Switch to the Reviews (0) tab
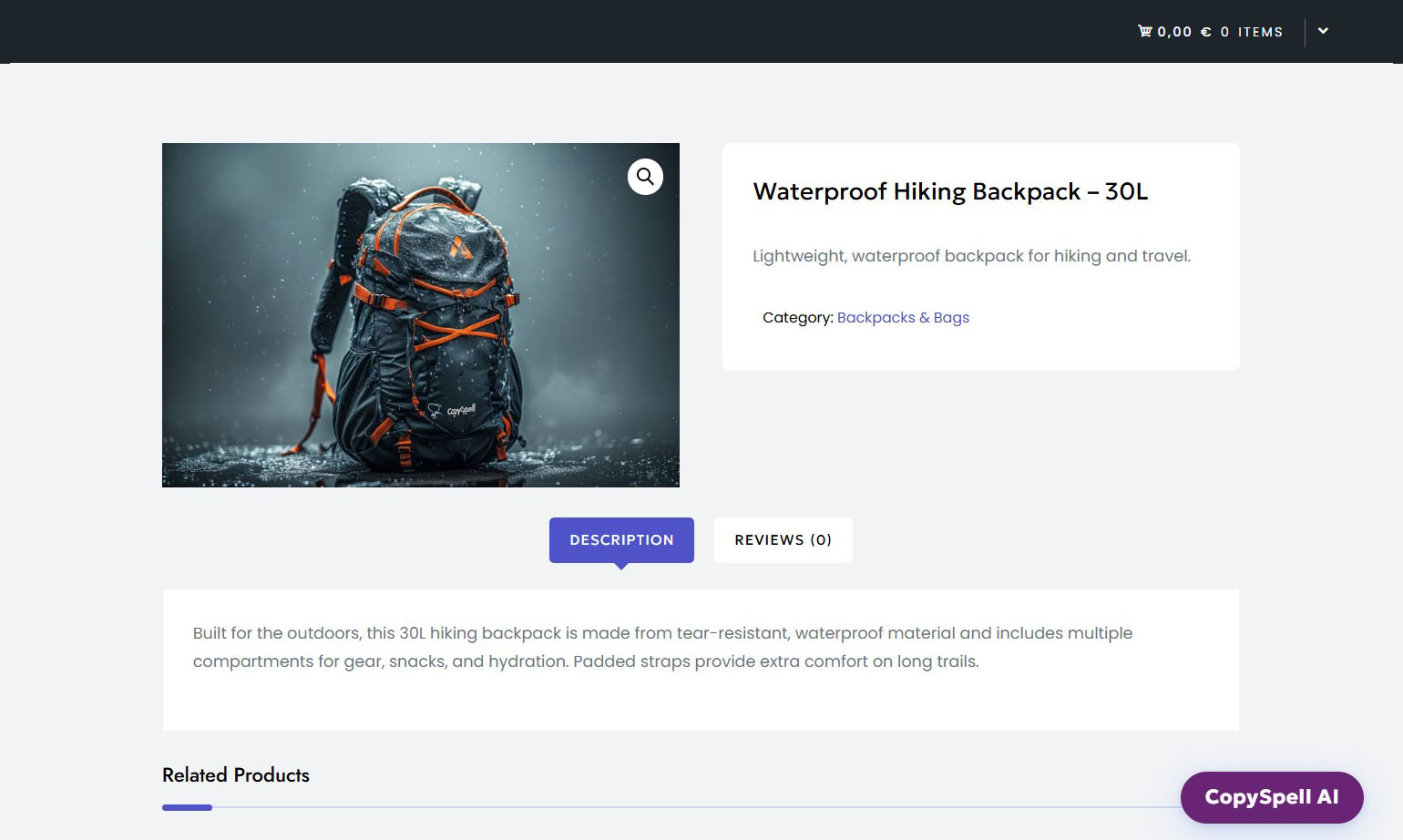The image size is (1403, 840). (783, 540)
